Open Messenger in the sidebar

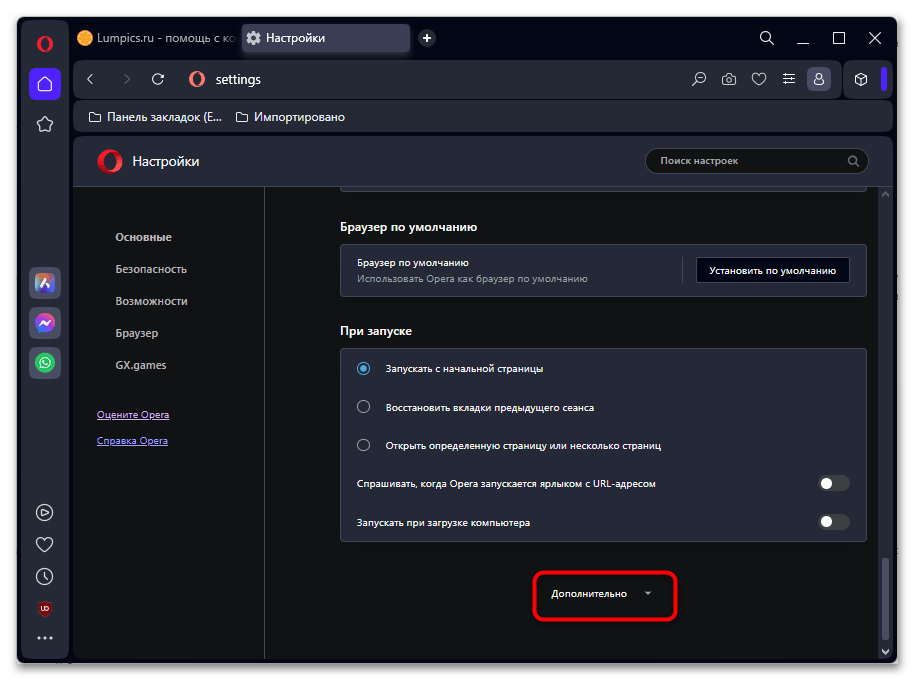(x=45, y=323)
